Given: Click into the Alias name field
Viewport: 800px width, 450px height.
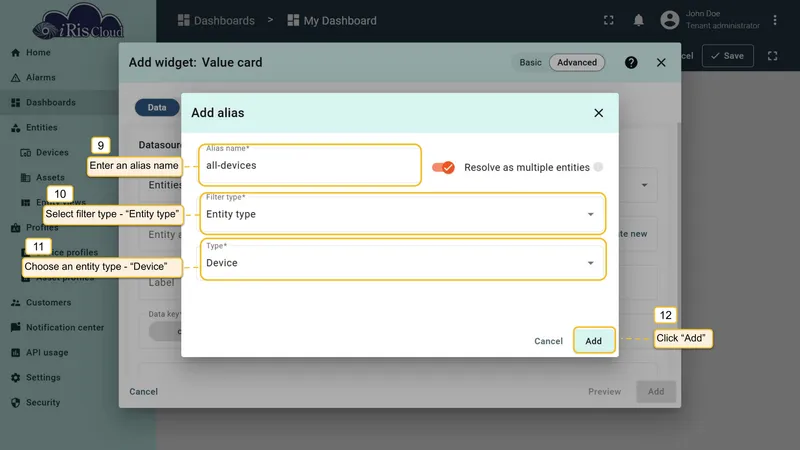Looking at the screenshot, I should (x=309, y=165).
